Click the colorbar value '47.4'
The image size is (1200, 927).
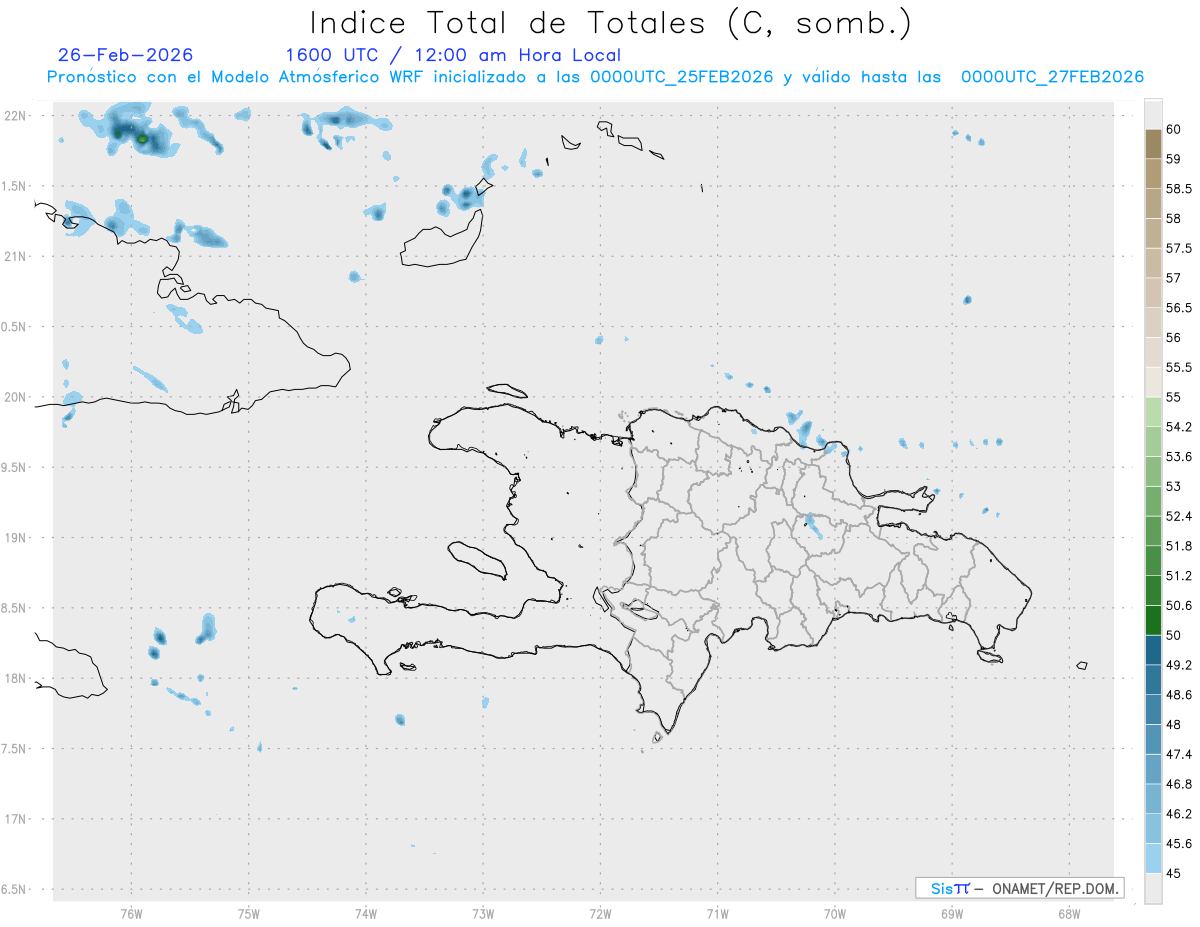point(1179,754)
